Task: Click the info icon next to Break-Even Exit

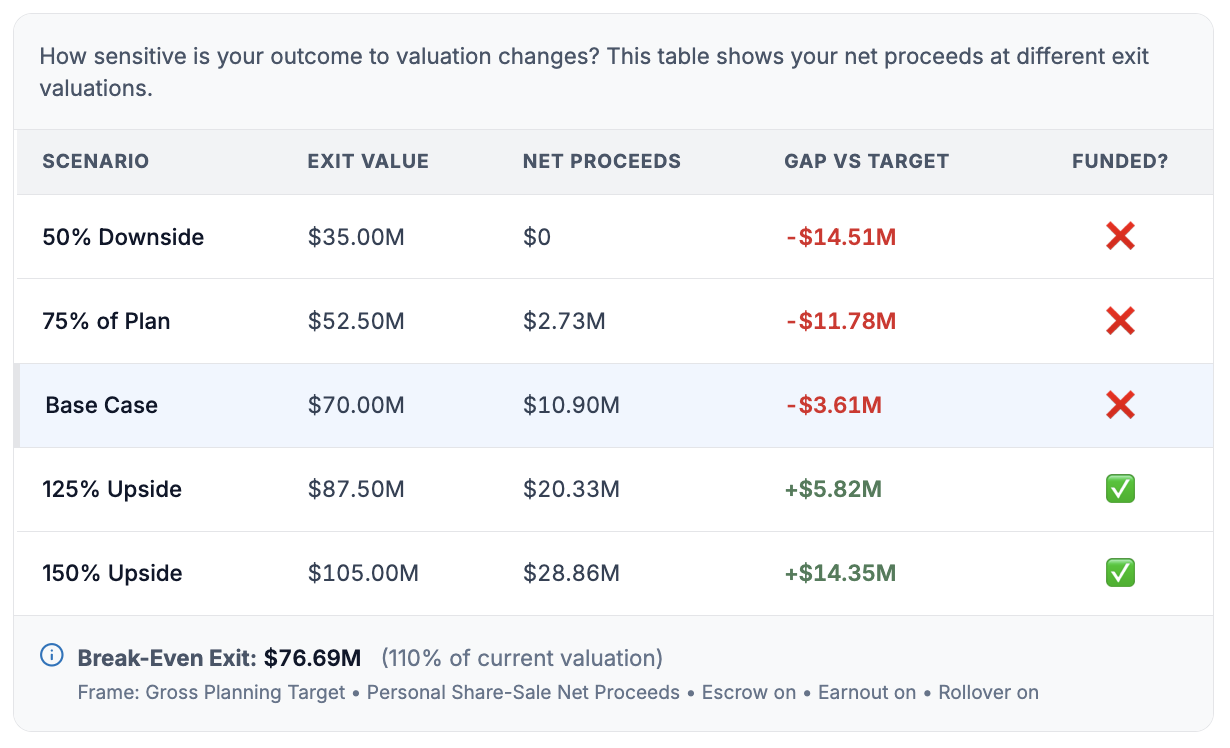Action: [x=51, y=656]
